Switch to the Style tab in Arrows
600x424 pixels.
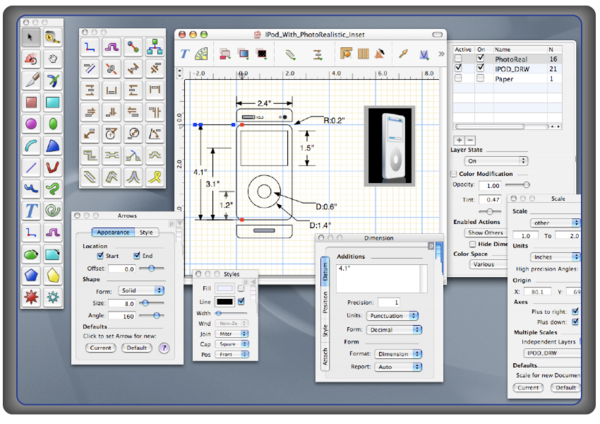147,232
